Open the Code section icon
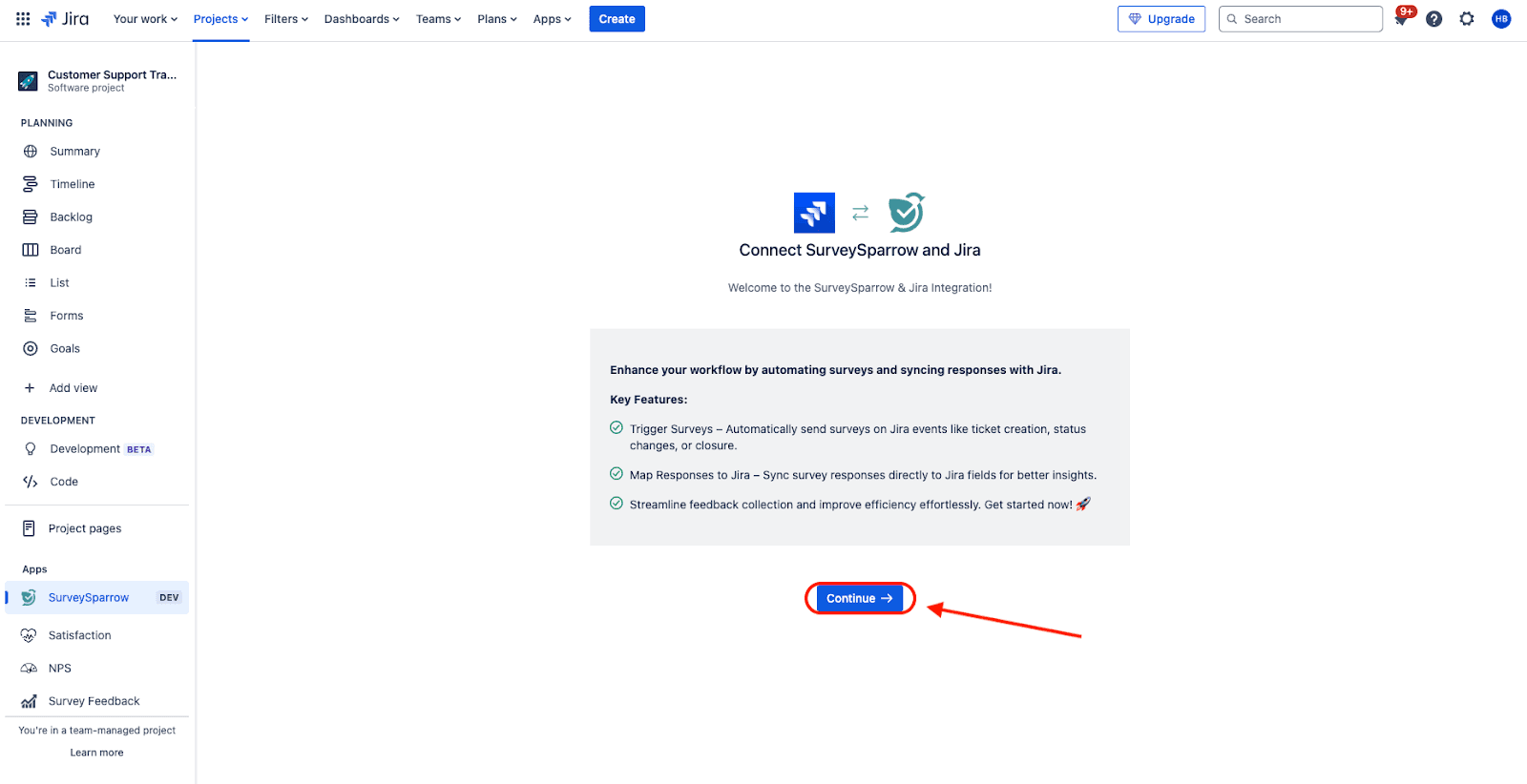Viewport: 1527px width, 784px height. [x=31, y=482]
